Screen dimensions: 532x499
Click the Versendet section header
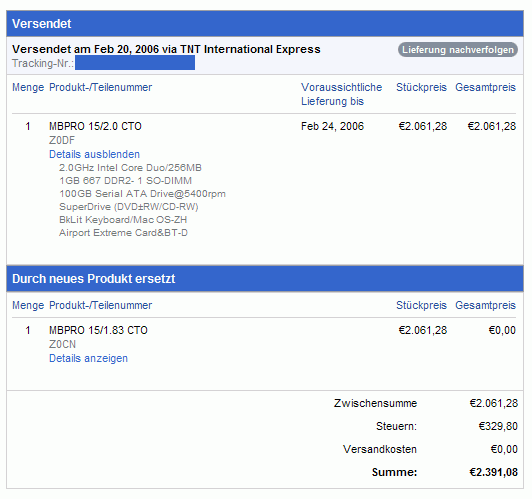265,24
